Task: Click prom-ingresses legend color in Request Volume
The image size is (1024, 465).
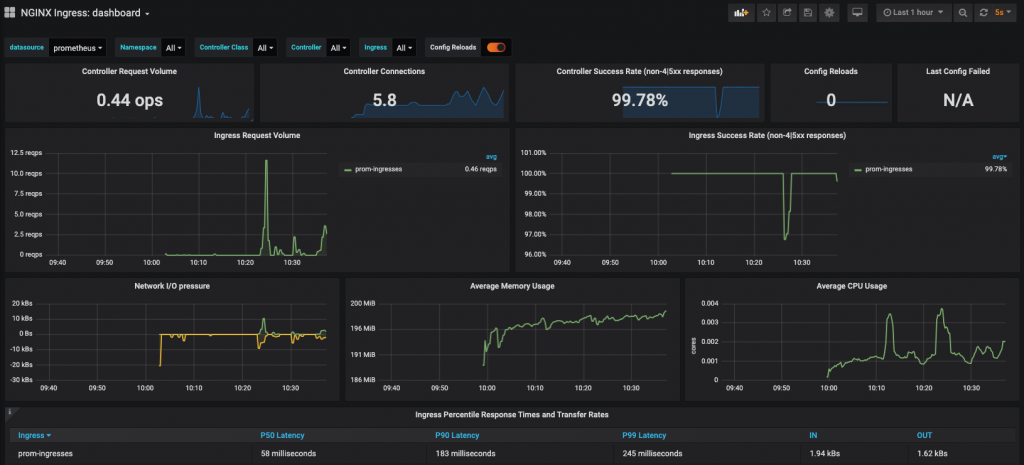Action: [x=347, y=169]
